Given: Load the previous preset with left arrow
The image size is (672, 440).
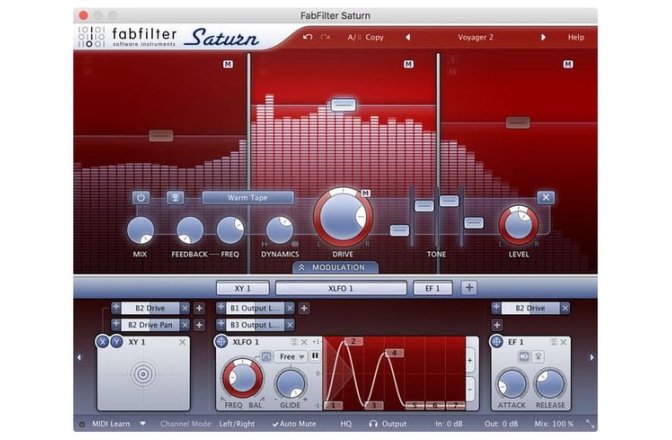Looking at the screenshot, I should [408, 37].
